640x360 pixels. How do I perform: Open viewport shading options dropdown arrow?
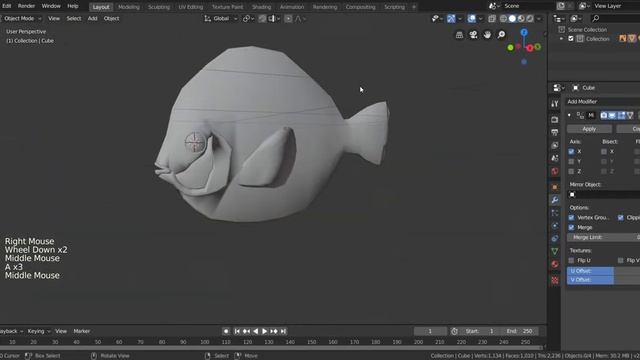tap(539, 18)
